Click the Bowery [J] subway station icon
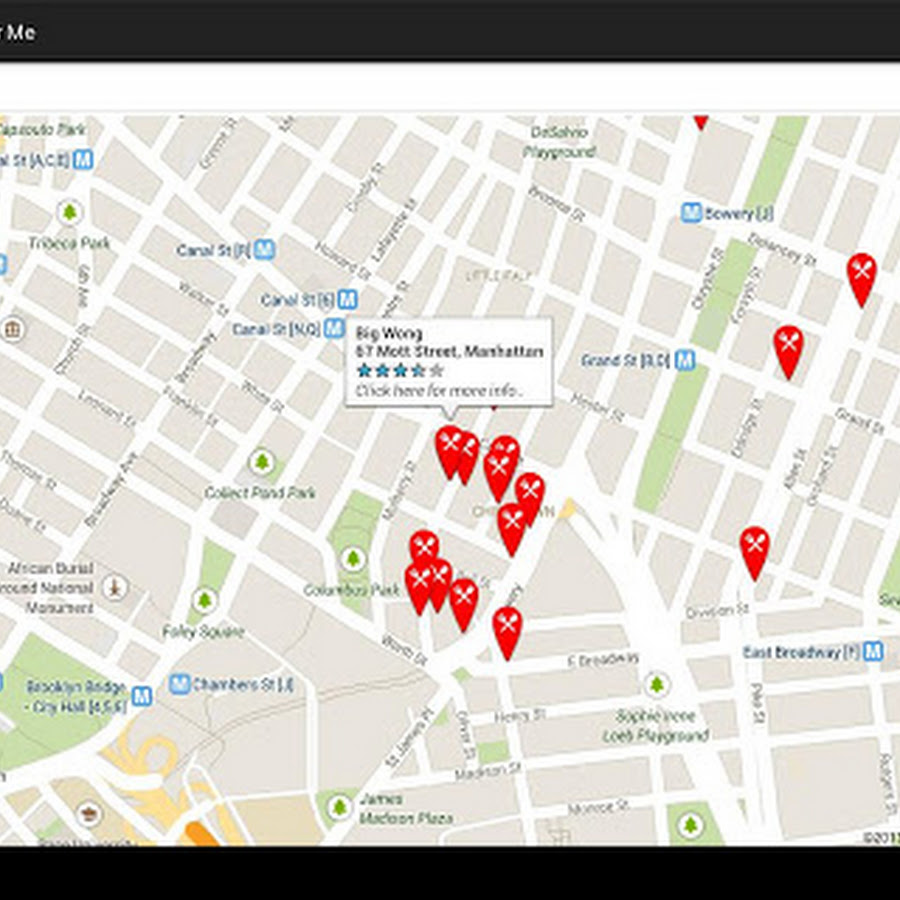900x900 pixels. point(691,213)
